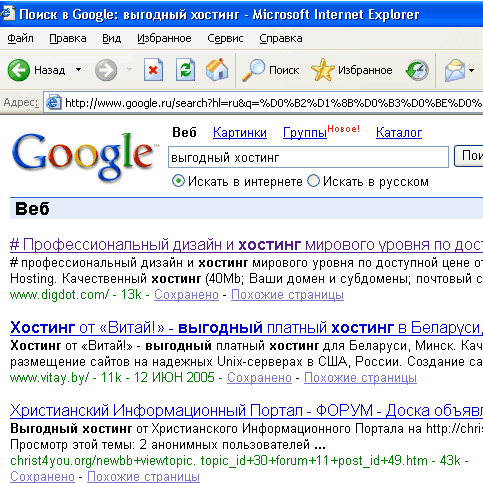Open the Файл menu
This screenshot has height=483, width=483.
20,38
